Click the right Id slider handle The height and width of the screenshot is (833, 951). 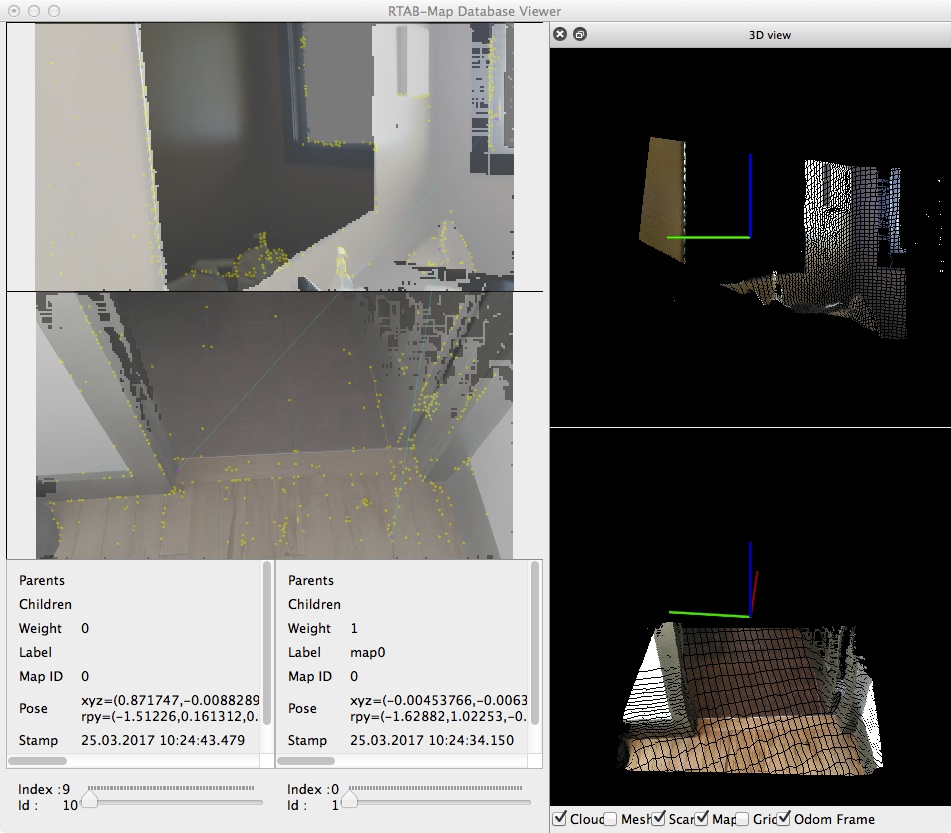pos(349,801)
